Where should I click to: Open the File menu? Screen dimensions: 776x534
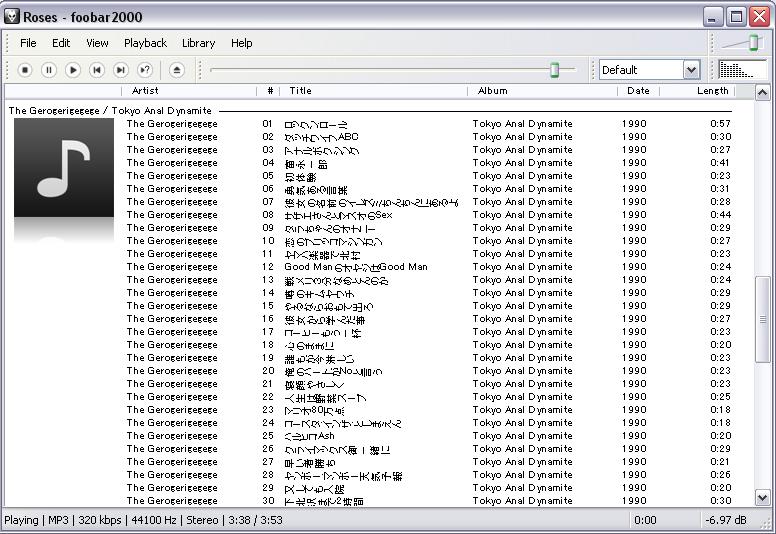pos(28,43)
